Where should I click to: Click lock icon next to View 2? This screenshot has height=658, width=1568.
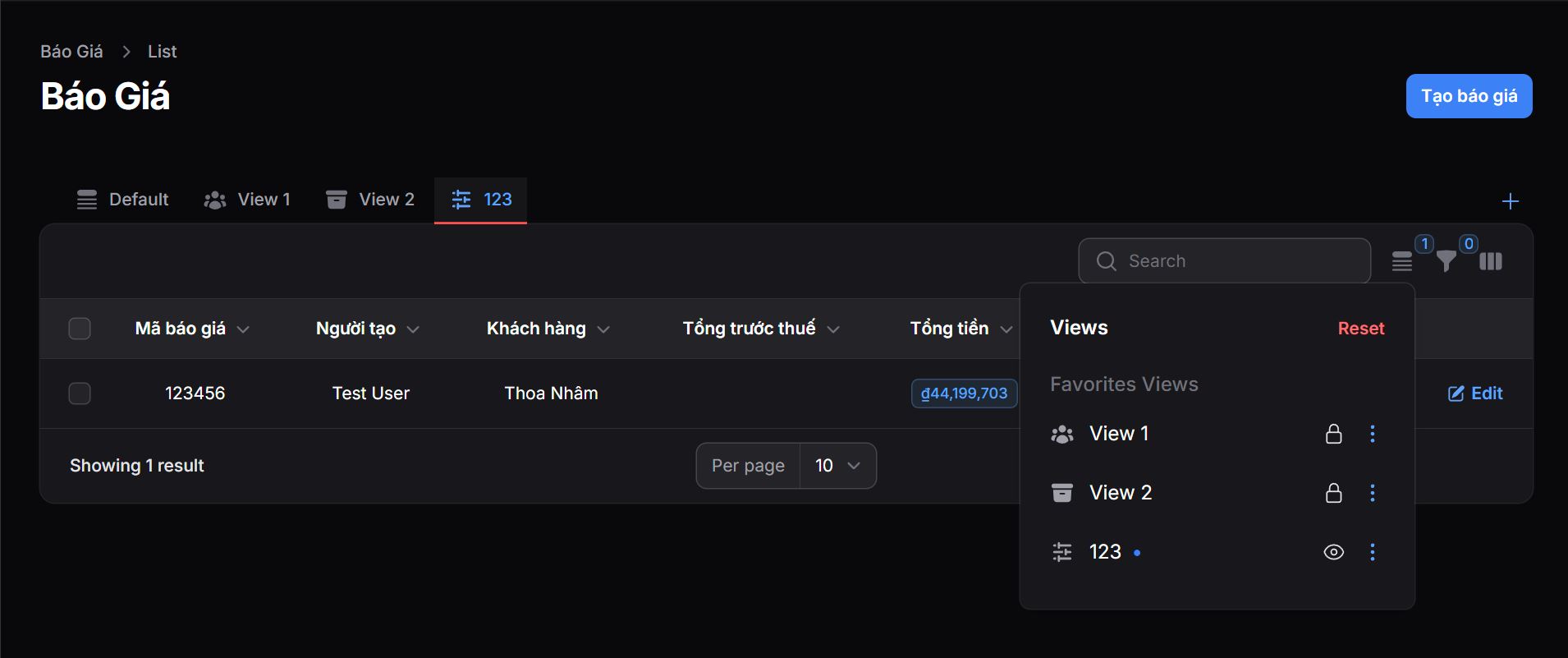coord(1333,493)
